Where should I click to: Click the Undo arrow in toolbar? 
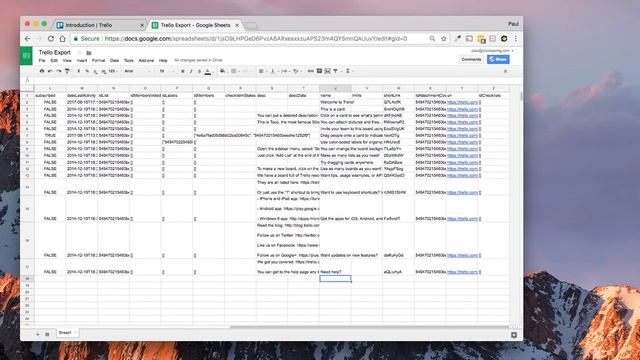(x=50, y=71)
